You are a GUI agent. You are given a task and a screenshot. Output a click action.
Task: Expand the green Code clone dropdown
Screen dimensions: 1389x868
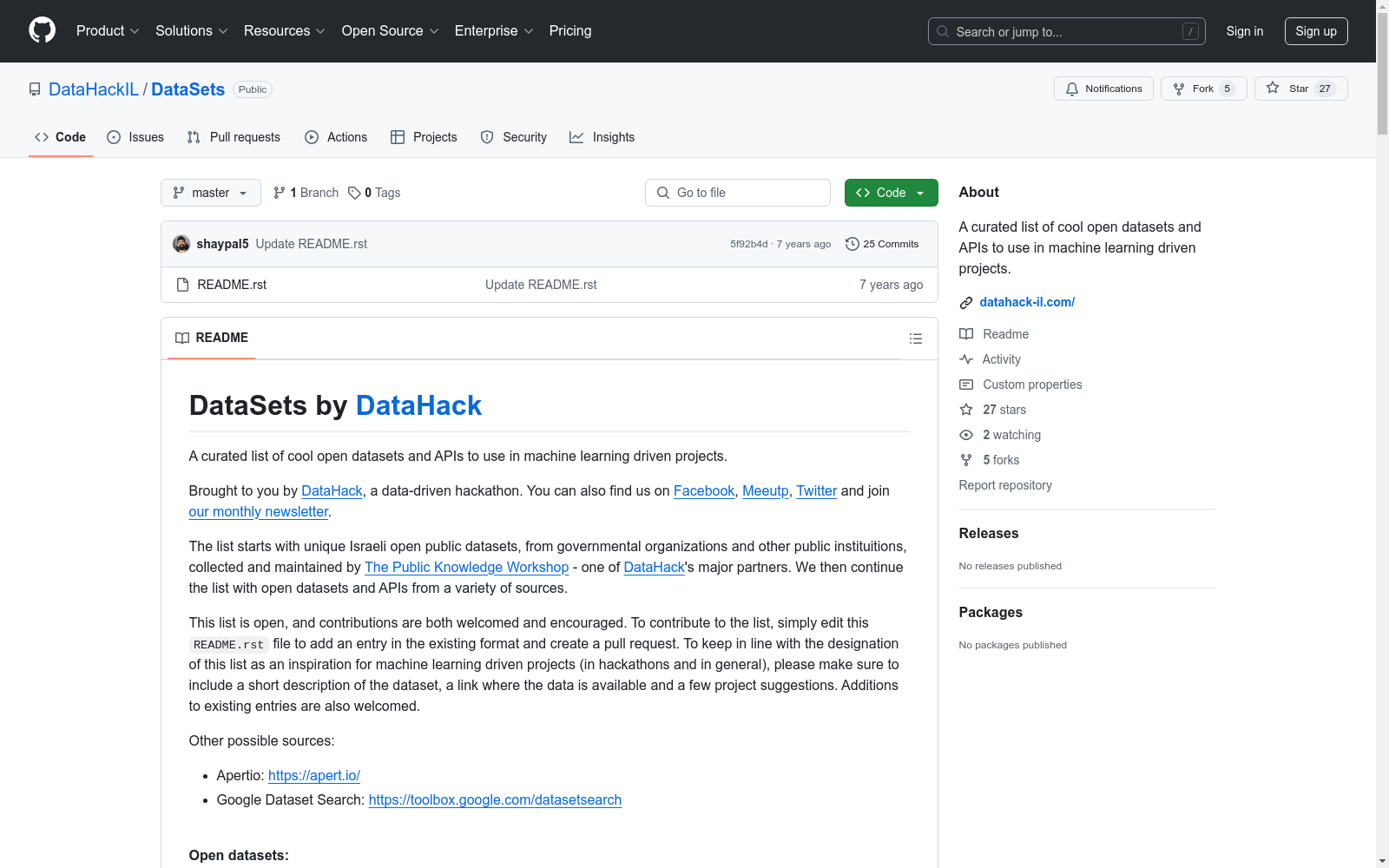click(891, 193)
